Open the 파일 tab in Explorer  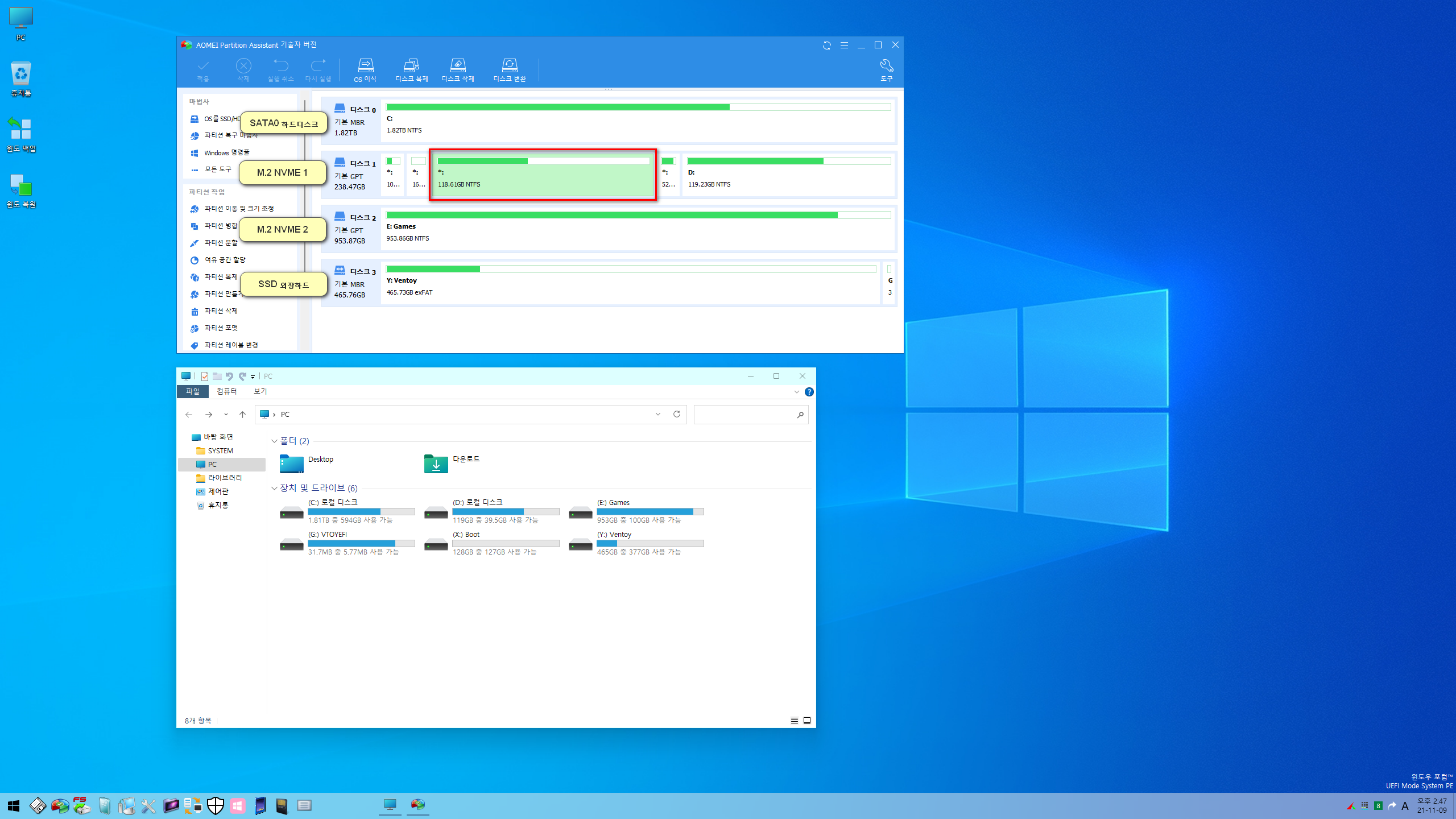193,391
